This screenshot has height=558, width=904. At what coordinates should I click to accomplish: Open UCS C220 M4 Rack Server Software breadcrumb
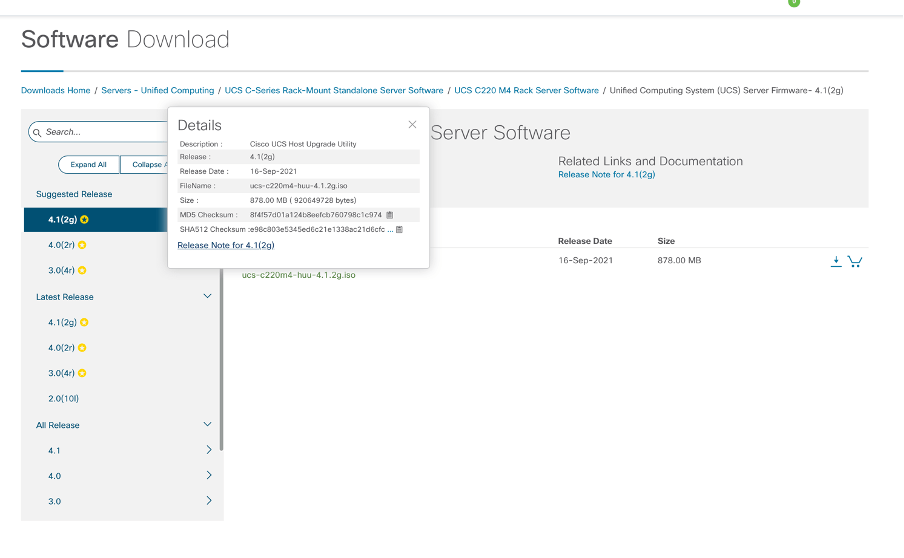pyautogui.click(x=526, y=90)
